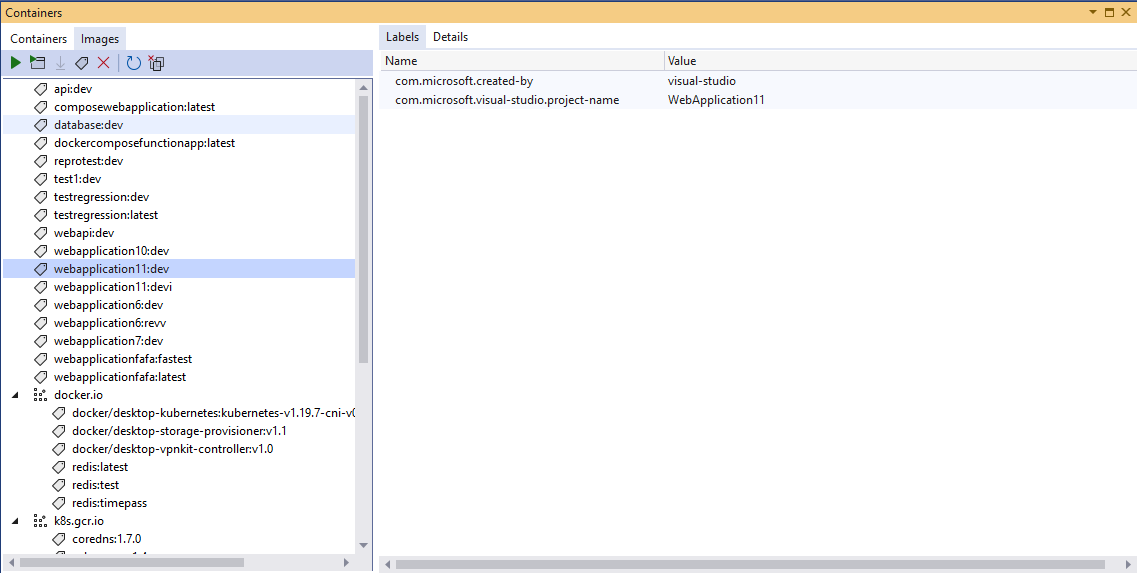Select the webapplicationfafa:latest image
This screenshot has width=1137, height=573.
coord(120,377)
